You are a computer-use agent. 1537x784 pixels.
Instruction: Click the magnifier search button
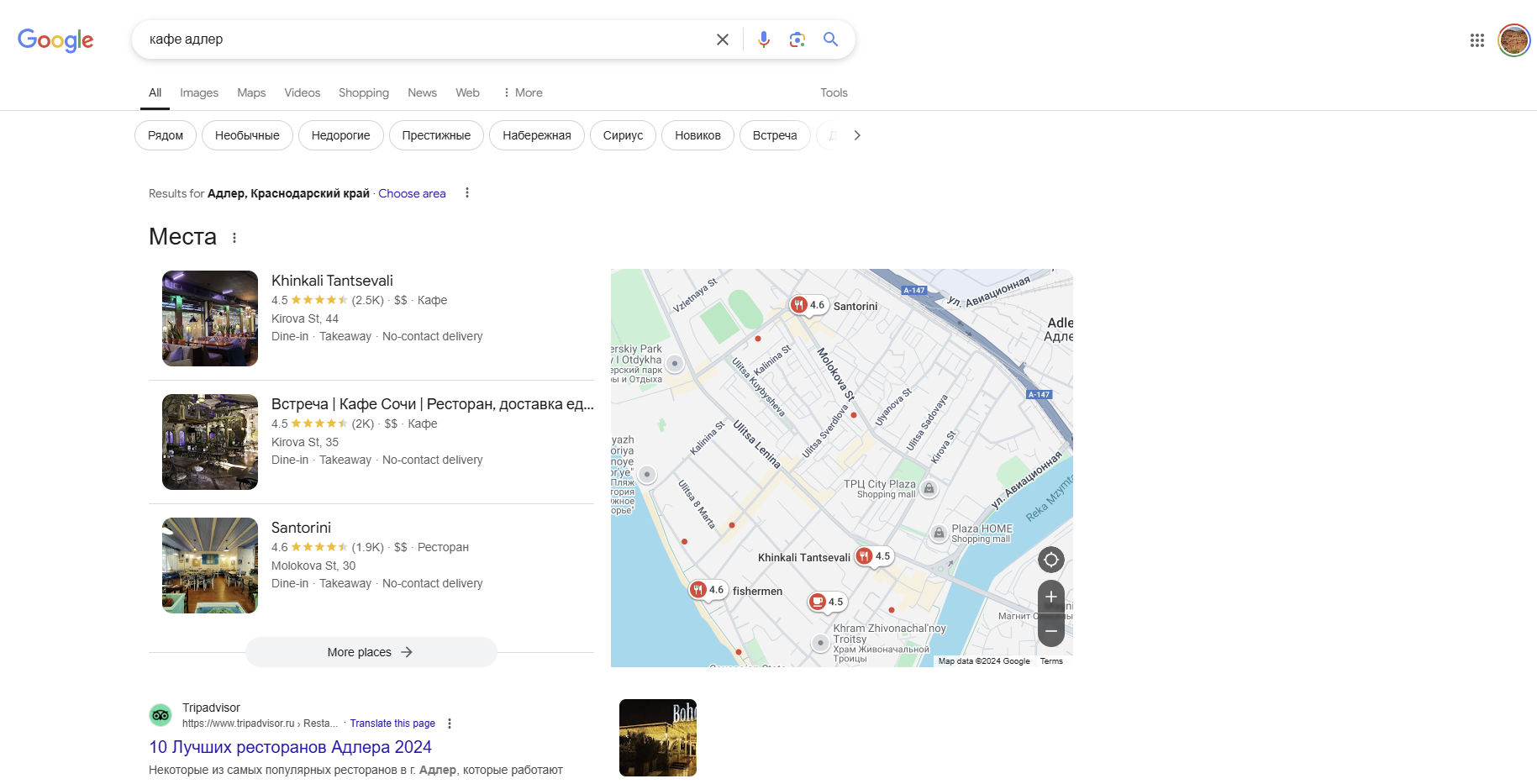pyautogui.click(x=830, y=39)
